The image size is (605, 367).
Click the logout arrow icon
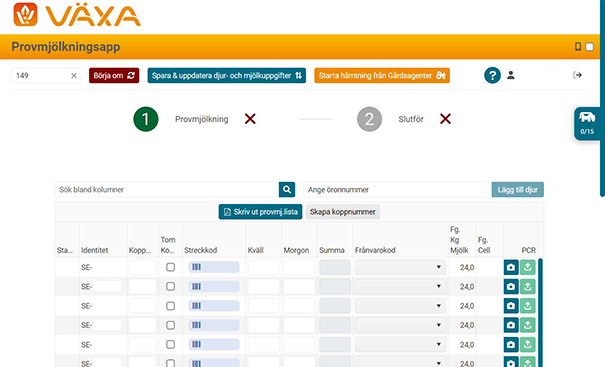point(577,75)
